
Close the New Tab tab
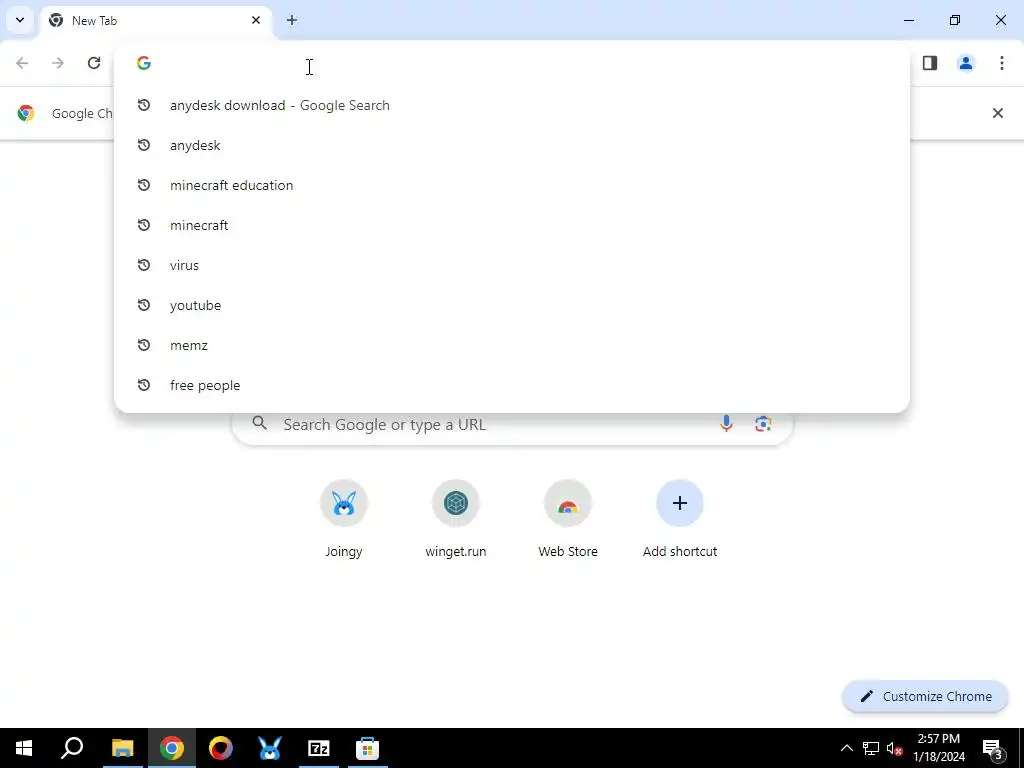point(256,20)
